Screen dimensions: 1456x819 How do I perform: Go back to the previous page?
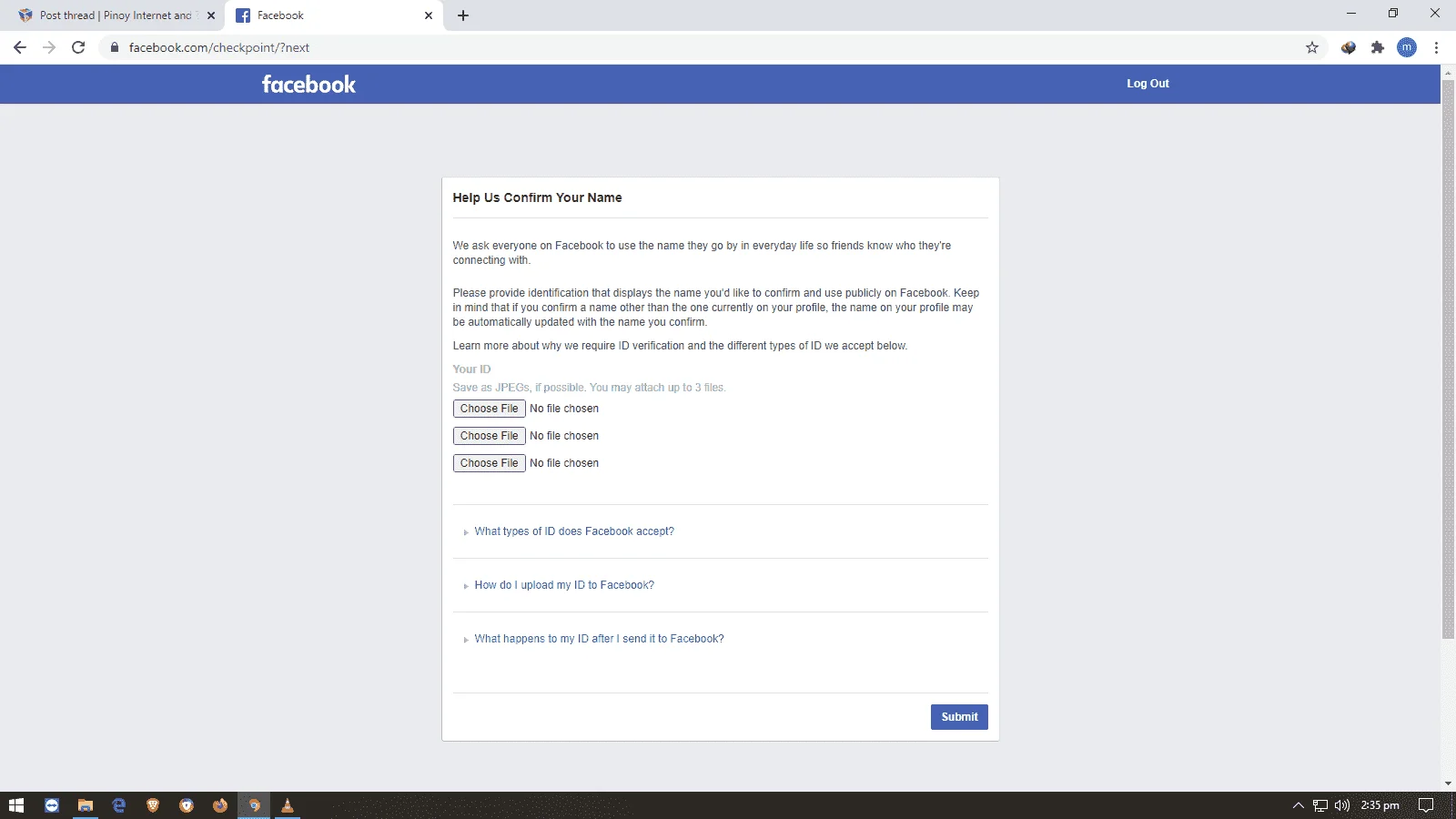click(x=20, y=47)
